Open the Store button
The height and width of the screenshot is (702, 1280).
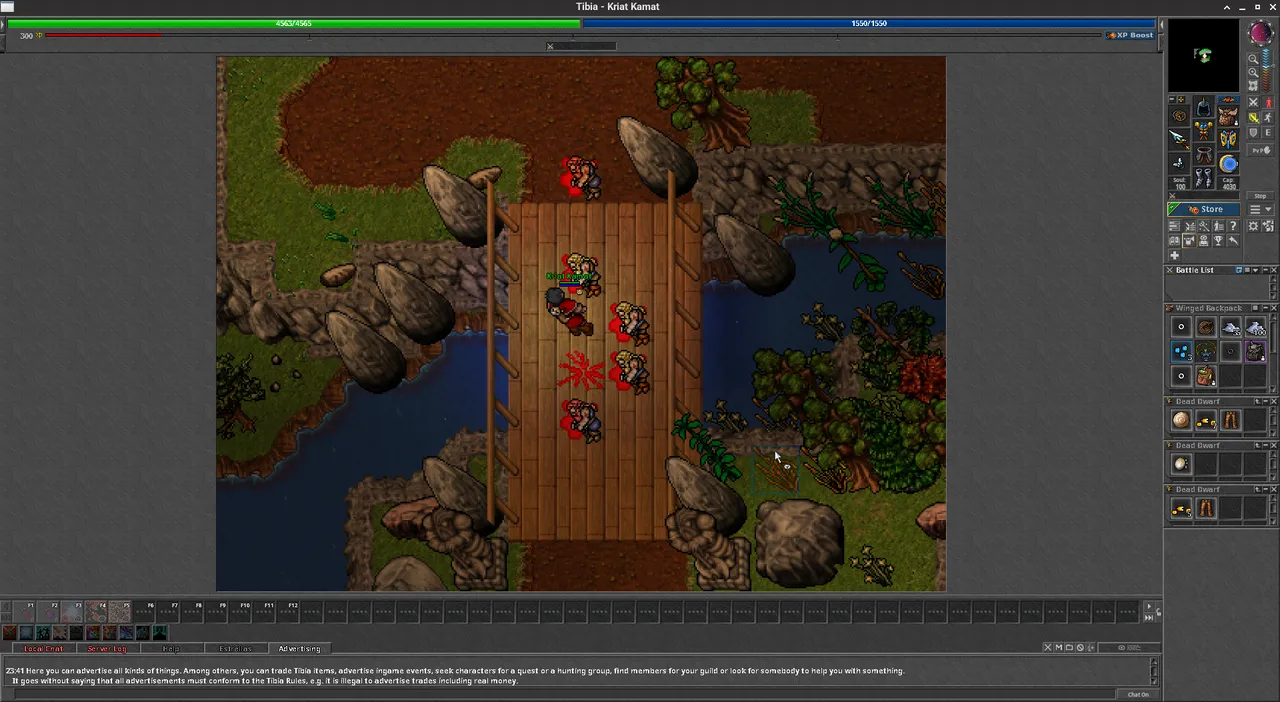click(1204, 209)
